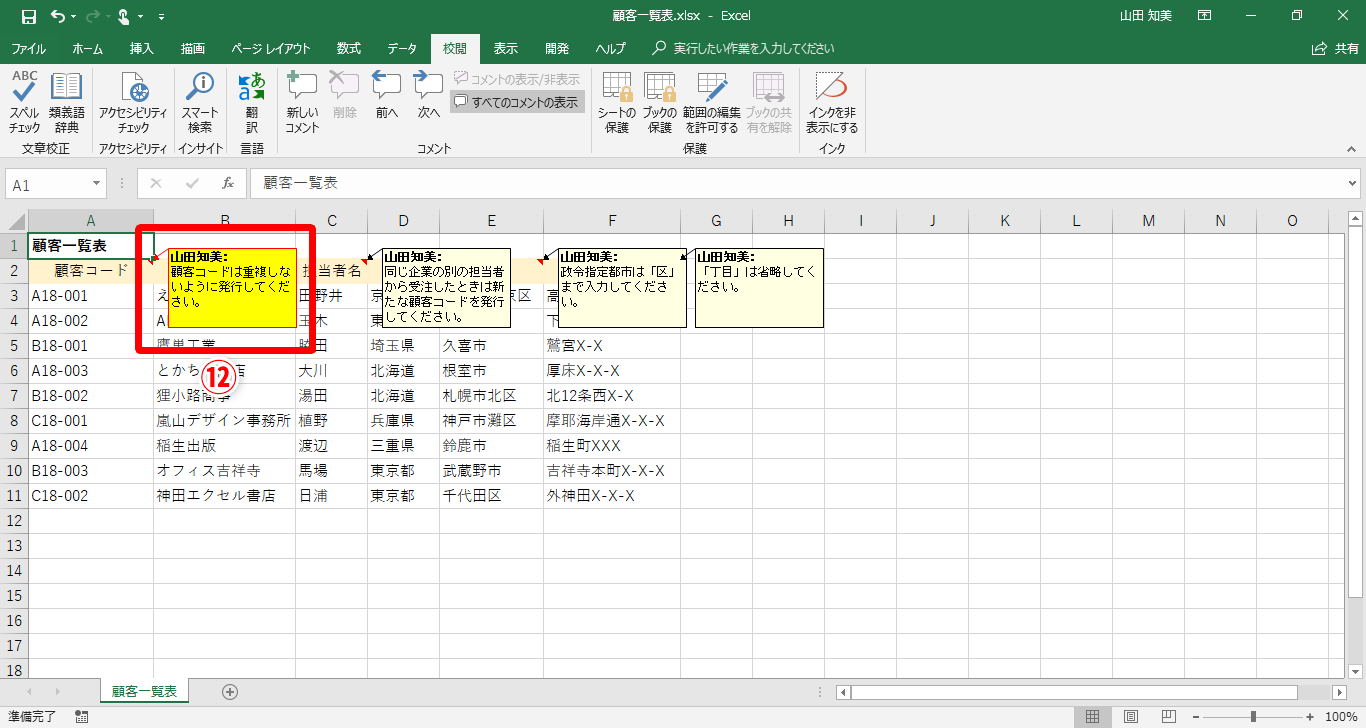Expand the formula bar
This screenshot has width=1366, height=728.
1353,184
